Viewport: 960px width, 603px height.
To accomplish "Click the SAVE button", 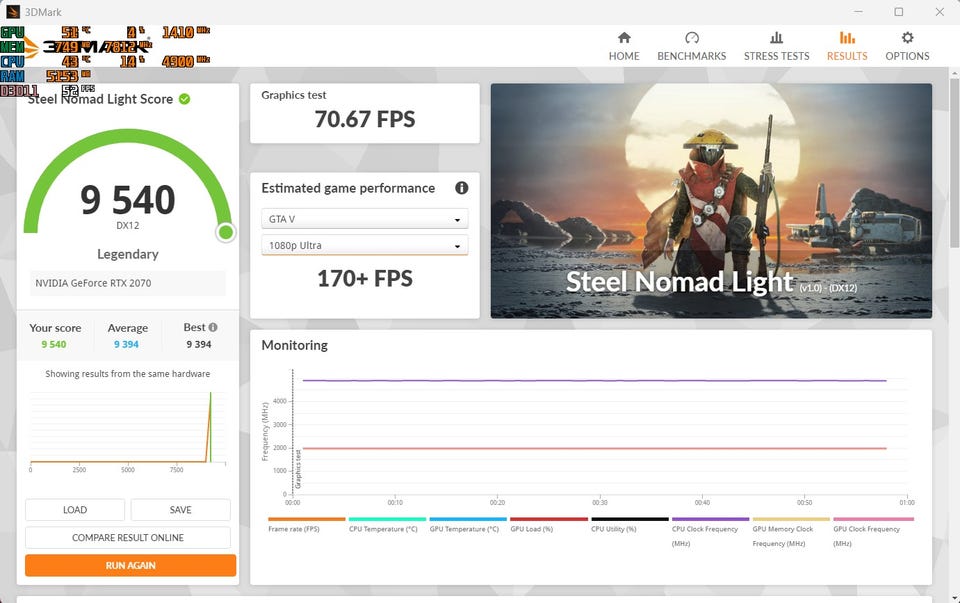I will coord(181,510).
